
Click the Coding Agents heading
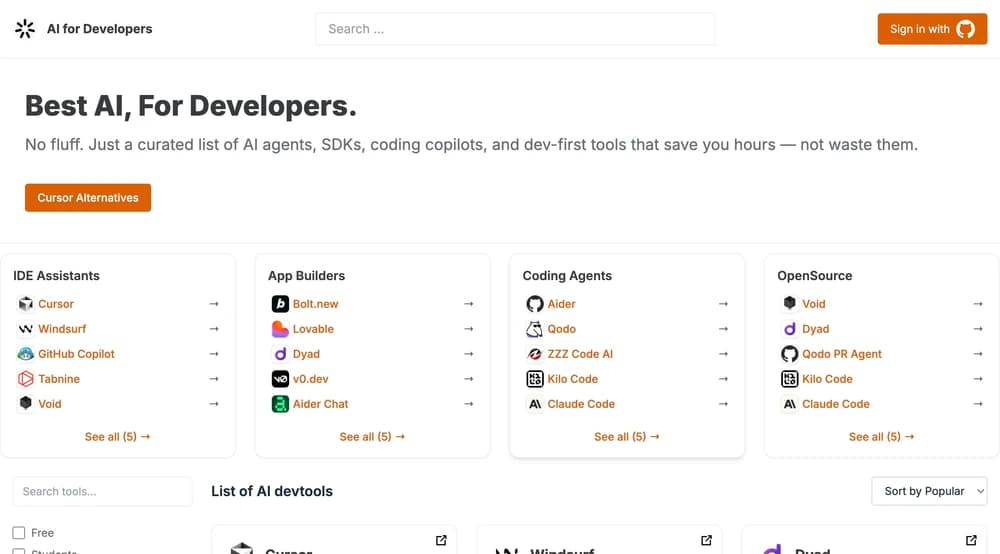567,275
